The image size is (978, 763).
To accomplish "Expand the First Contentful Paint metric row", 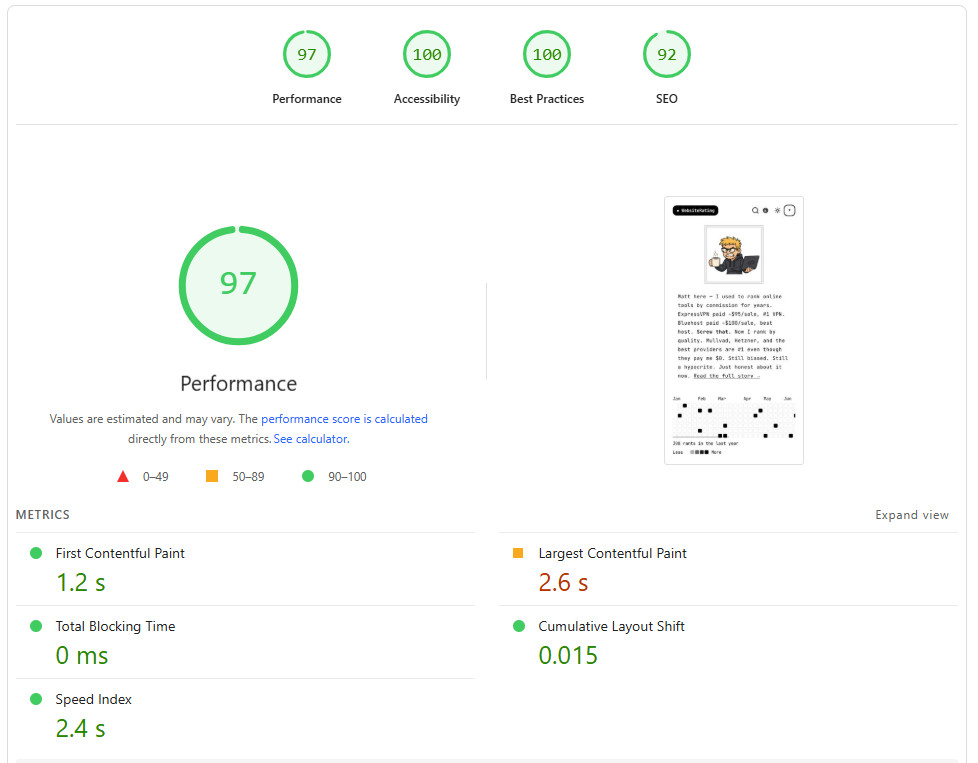I will [120, 553].
